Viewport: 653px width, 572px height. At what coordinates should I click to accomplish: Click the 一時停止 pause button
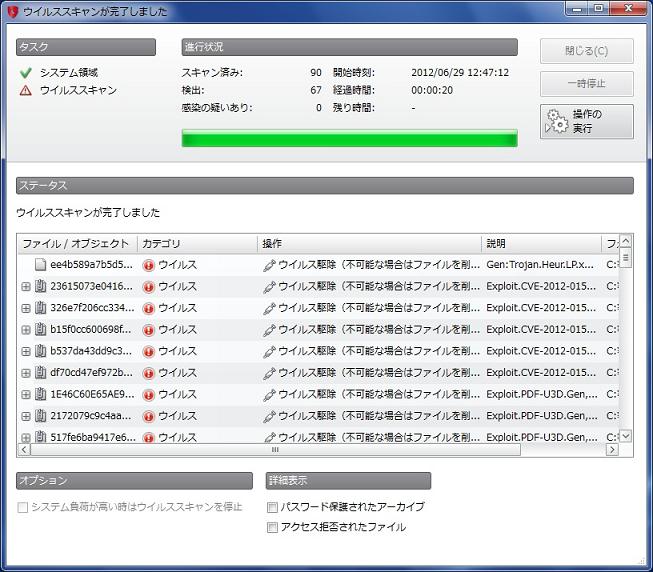coord(587,84)
